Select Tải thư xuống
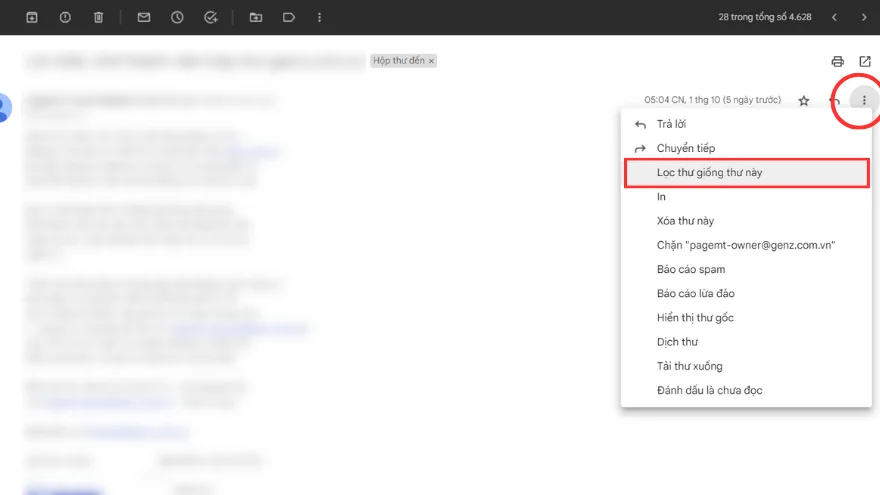 point(746,365)
